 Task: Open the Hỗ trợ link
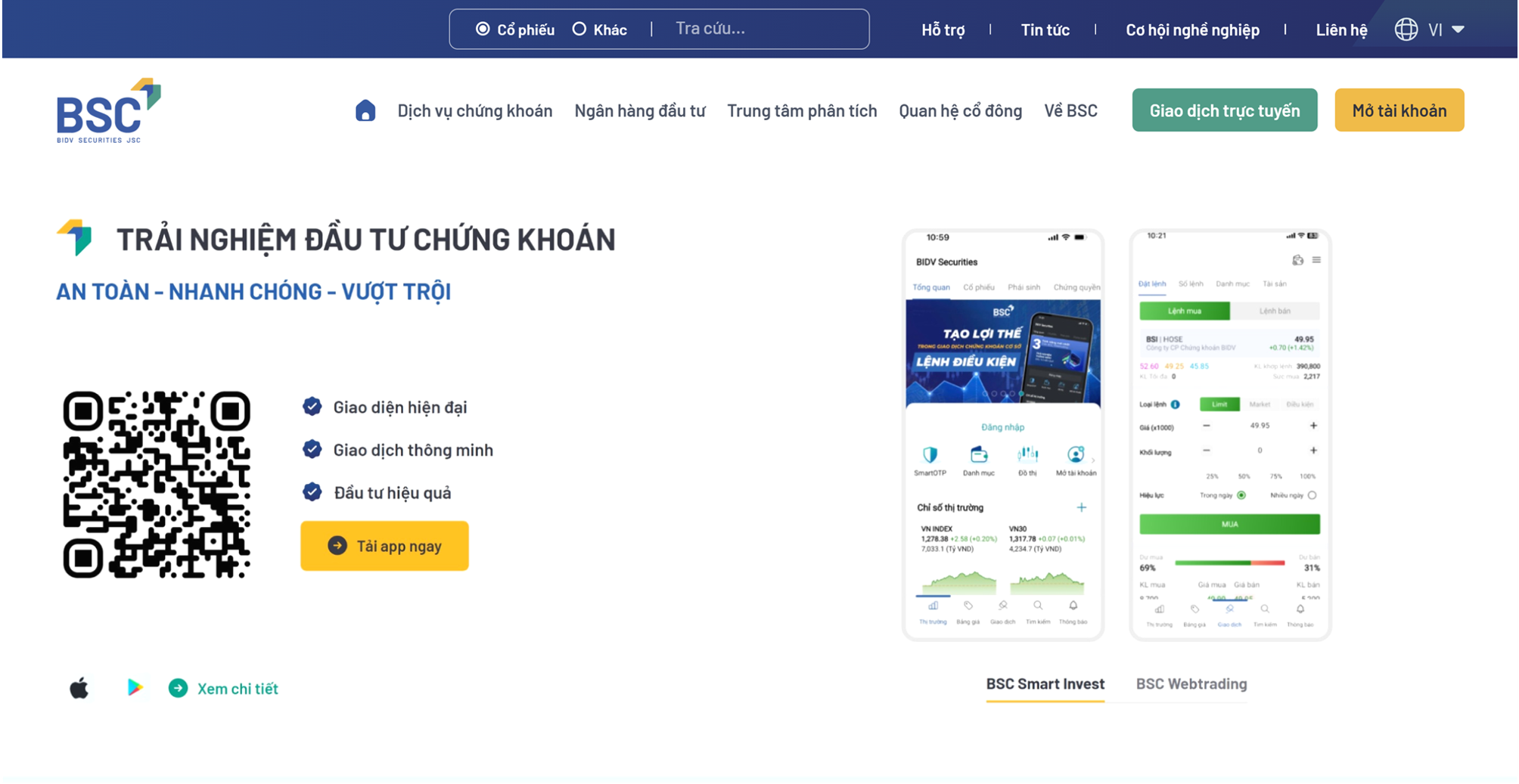click(x=943, y=29)
